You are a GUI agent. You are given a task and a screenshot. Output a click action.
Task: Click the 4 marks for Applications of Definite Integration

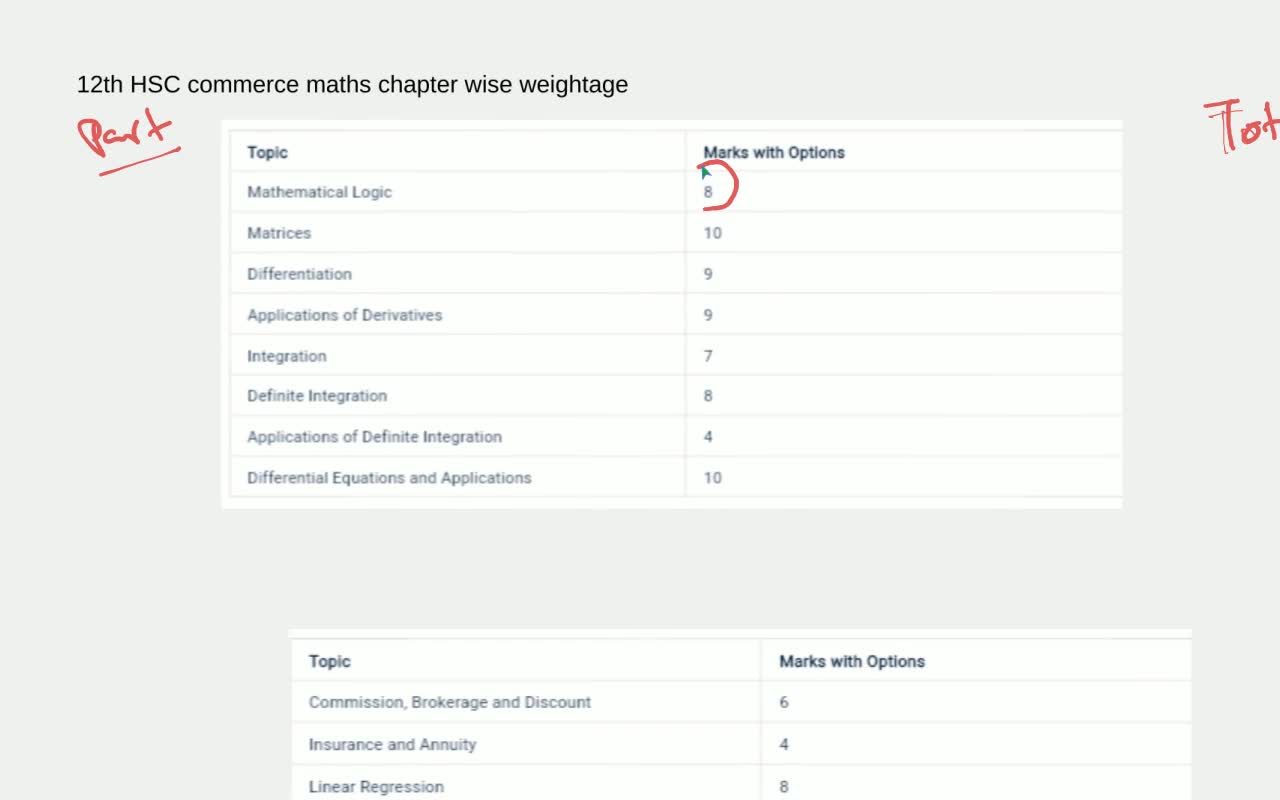[x=708, y=437]
